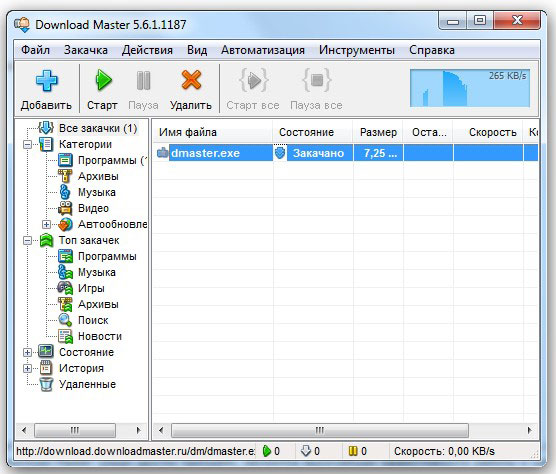
Task: Select Программы under Категории
Action: click(112, 160)
